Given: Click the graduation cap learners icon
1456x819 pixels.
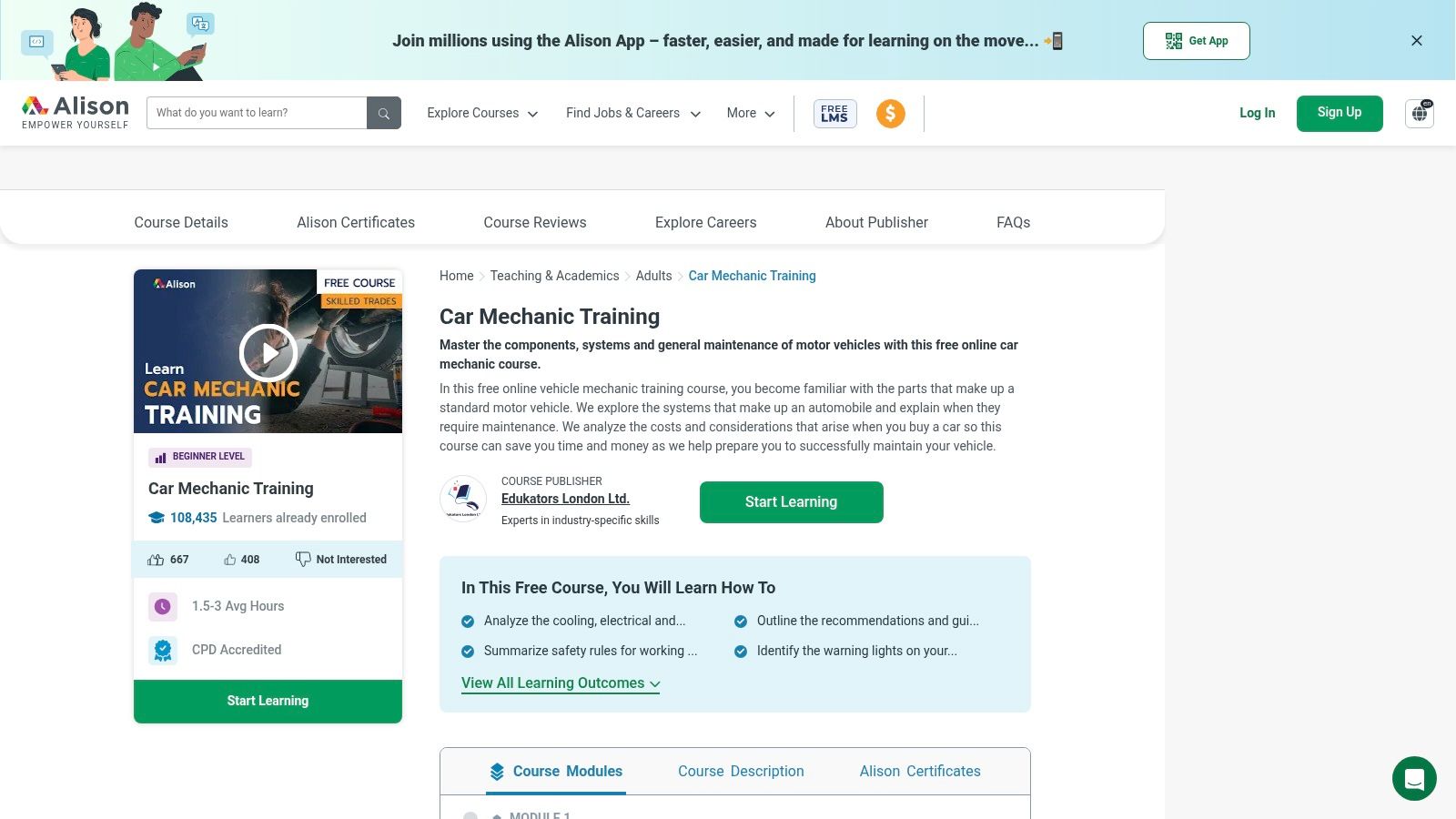Looking at the screenshot, I should coord(157,518).
